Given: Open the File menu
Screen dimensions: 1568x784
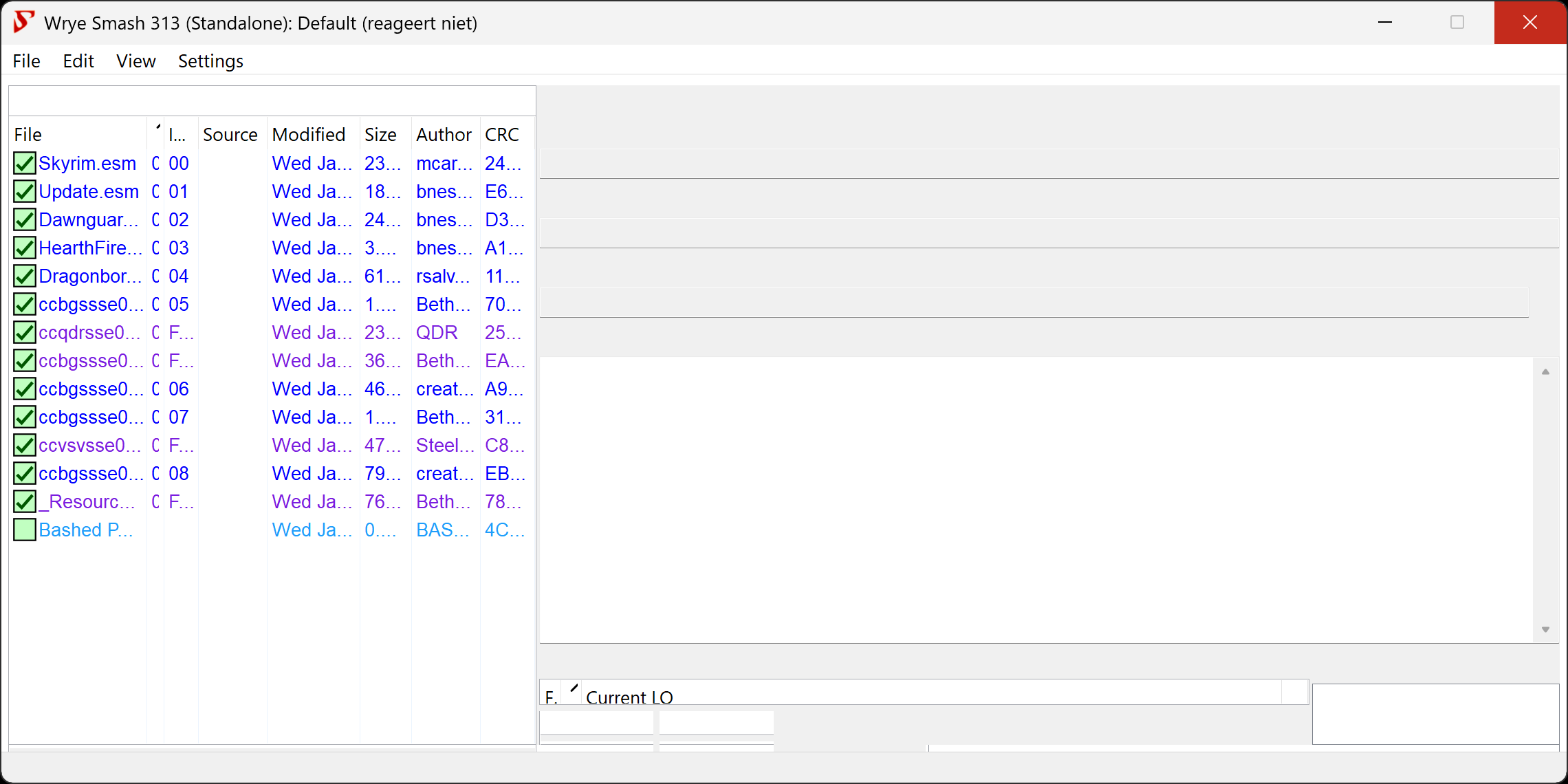Looking at the screenshot, I should click(27, 61).
